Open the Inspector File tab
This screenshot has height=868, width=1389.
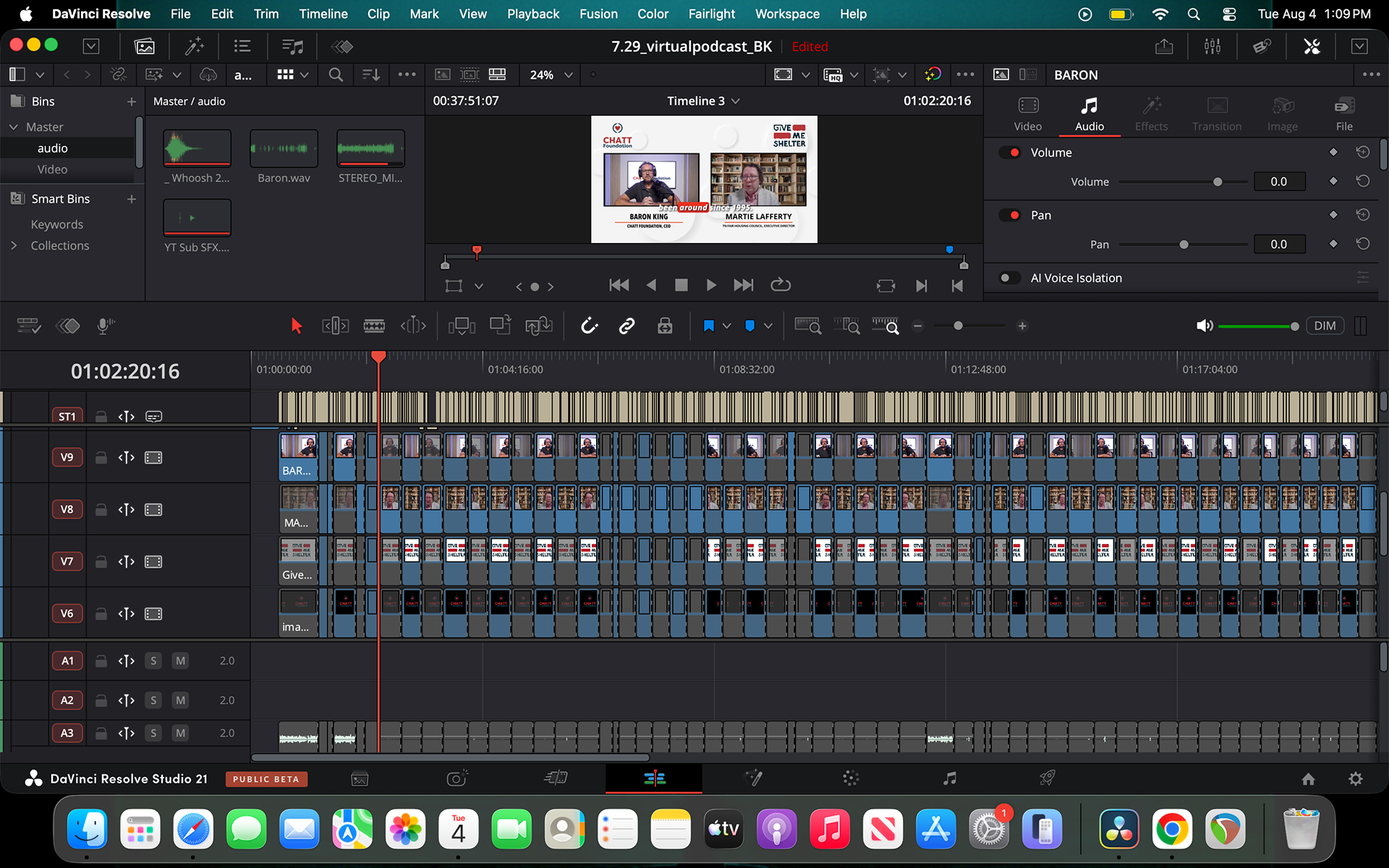coord(1344,115)
